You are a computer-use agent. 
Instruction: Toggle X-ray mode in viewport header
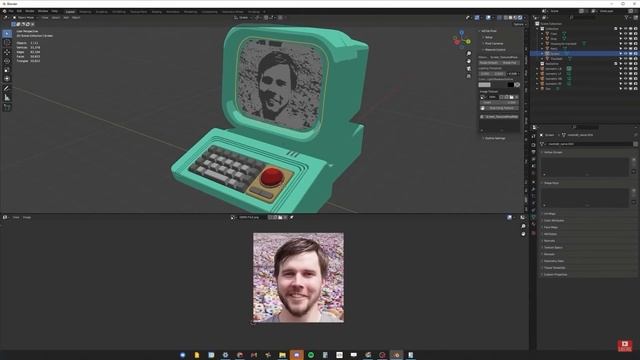499,18
